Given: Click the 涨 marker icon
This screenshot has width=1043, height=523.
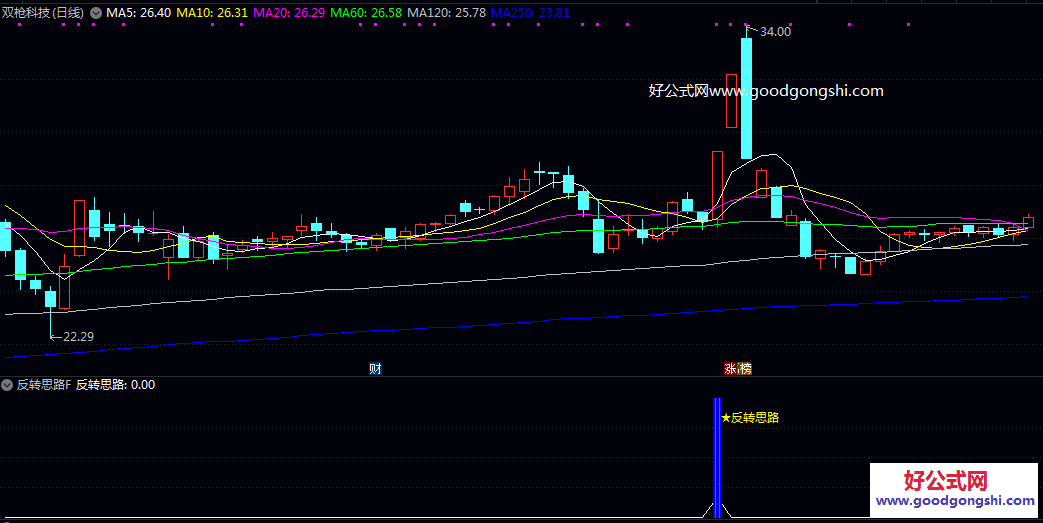Looking at the screenshot, I should coord(731,369).
